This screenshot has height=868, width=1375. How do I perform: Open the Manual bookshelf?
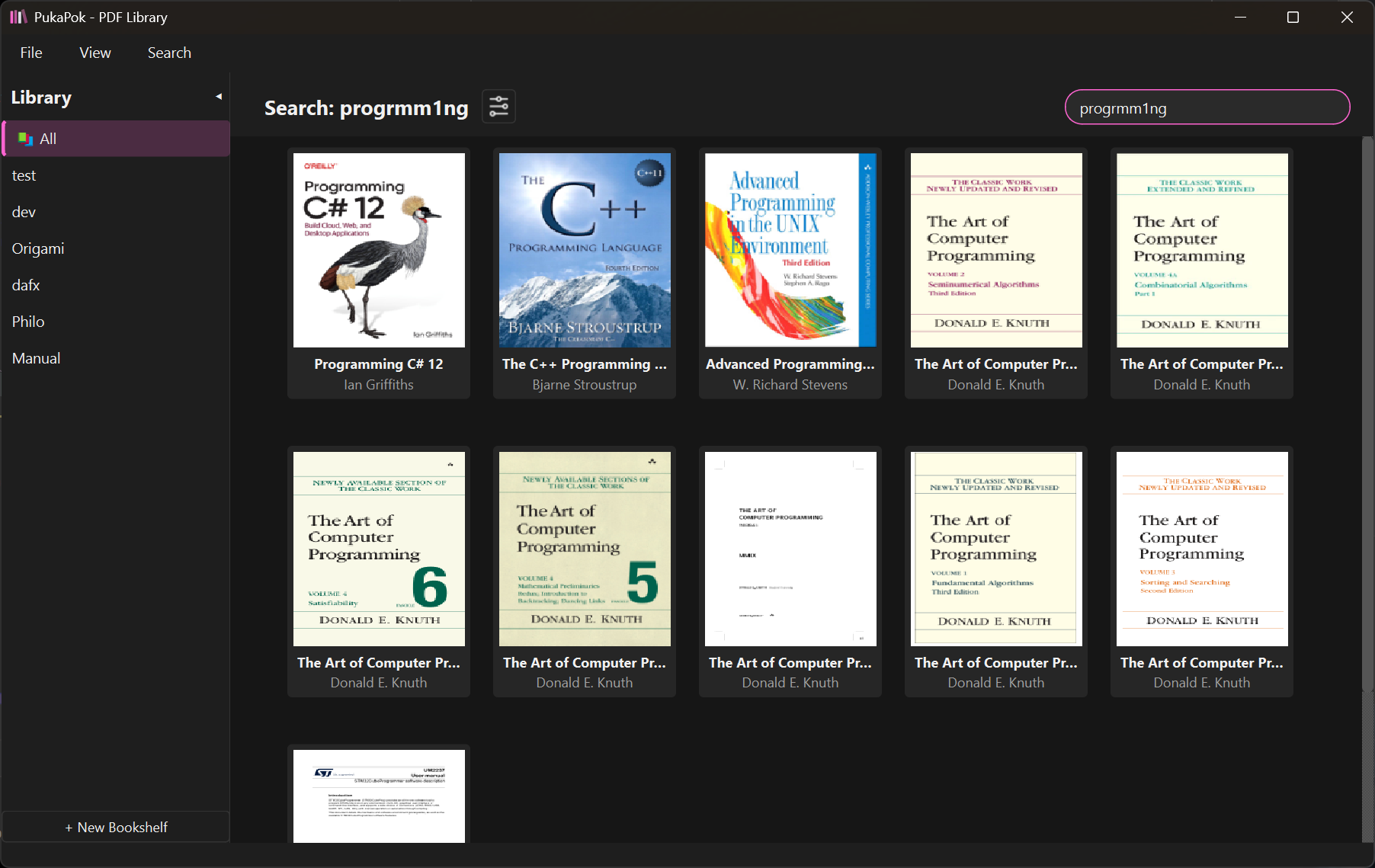pyautogui.click(x=36, y=358)
